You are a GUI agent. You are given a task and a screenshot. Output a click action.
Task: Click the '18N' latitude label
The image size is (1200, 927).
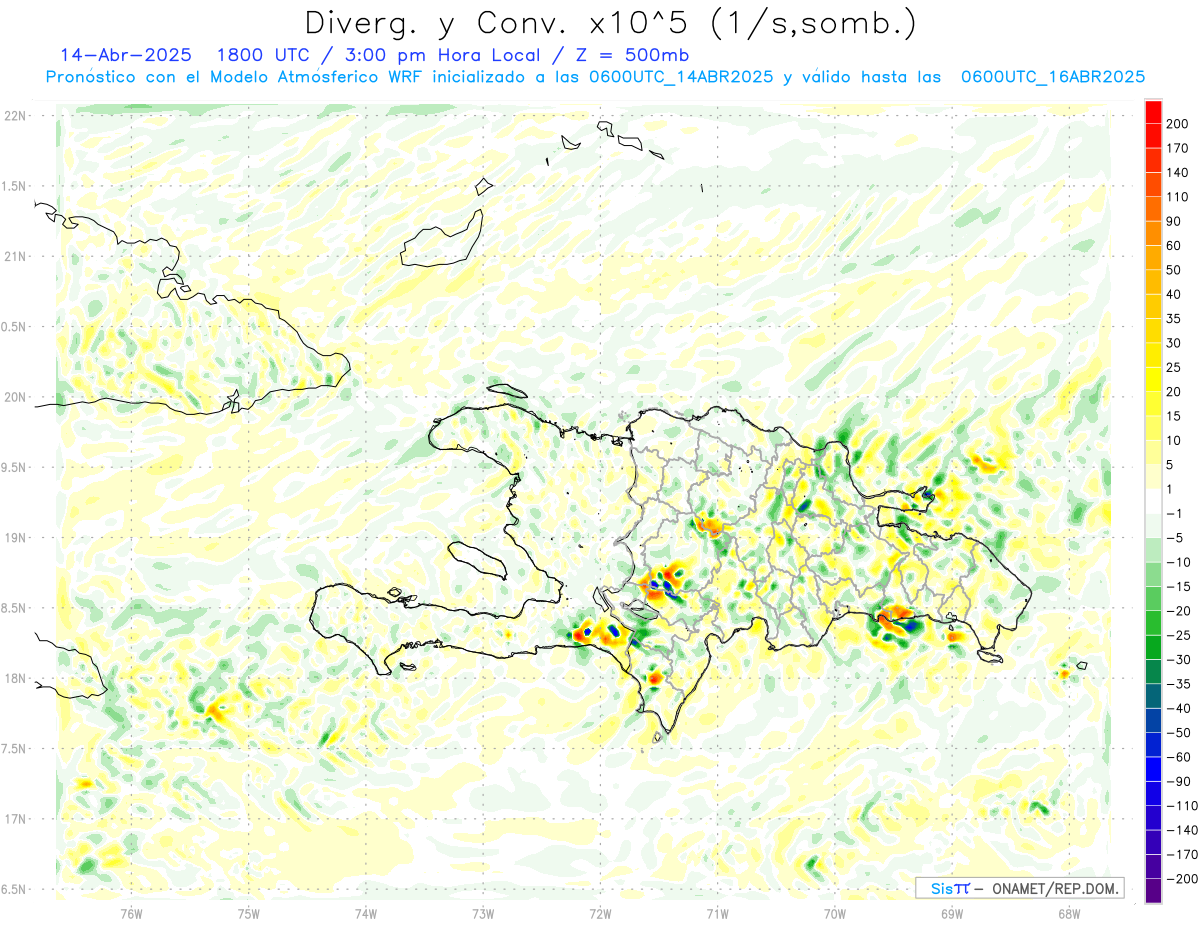pyautogui.click(x=15, y=679)
